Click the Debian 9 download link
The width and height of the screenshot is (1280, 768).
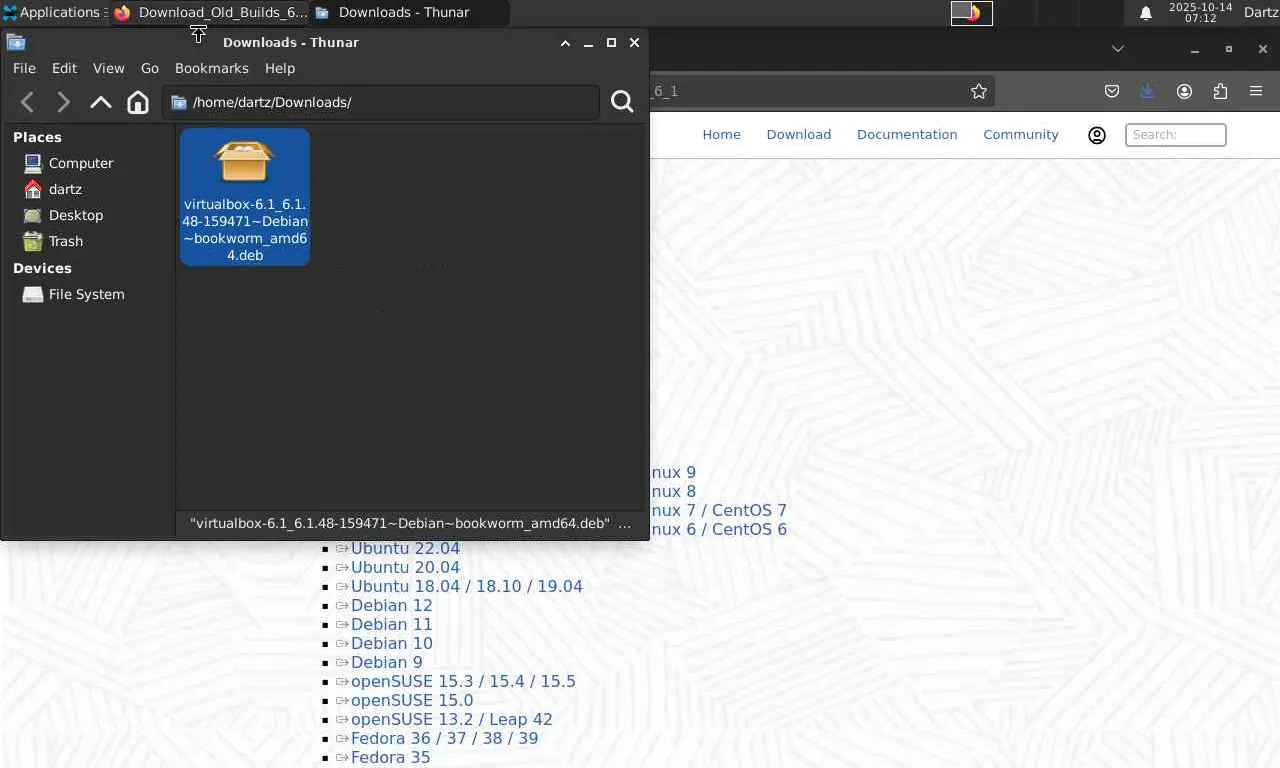387,663
